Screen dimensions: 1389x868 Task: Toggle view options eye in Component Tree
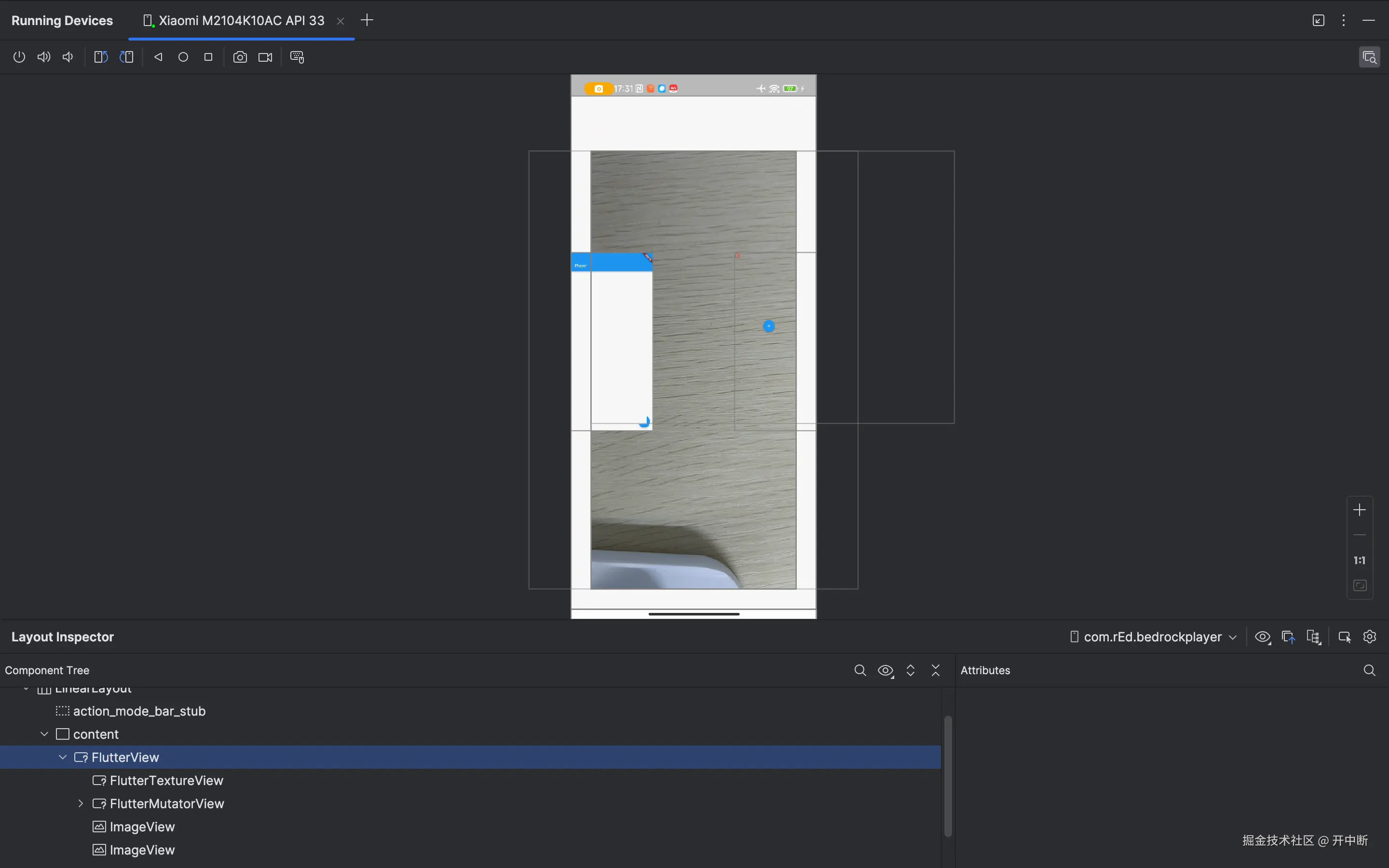click(885, 670)
